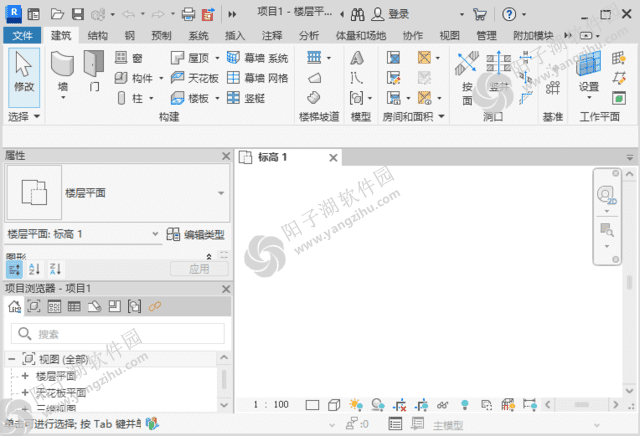The width and height of the screenshot is (640, 436).
Task: Select the 竖井 (Shaft) opening tool
Action: [498, 71]
